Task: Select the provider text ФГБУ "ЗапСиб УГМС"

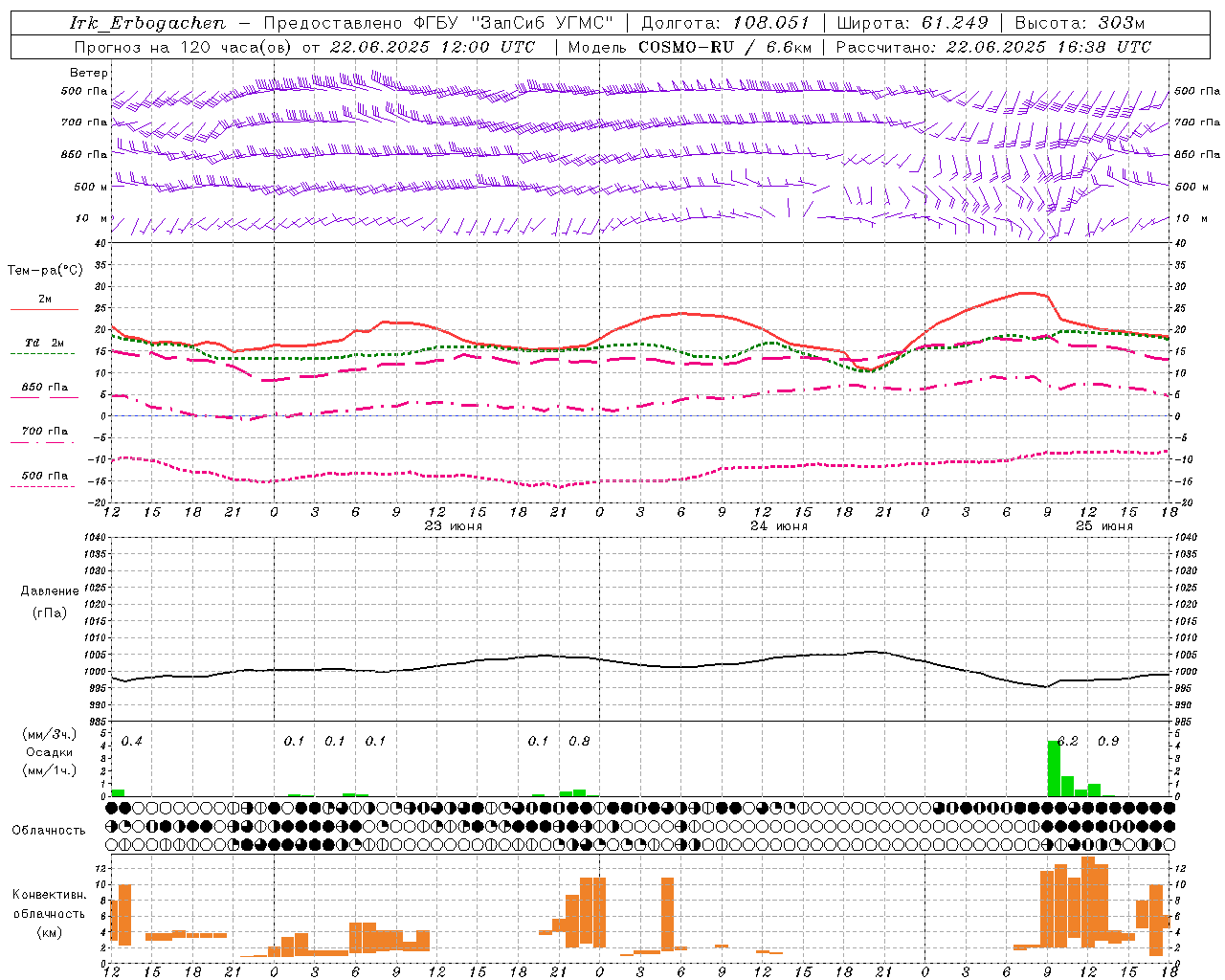Action: click(513, 23)
